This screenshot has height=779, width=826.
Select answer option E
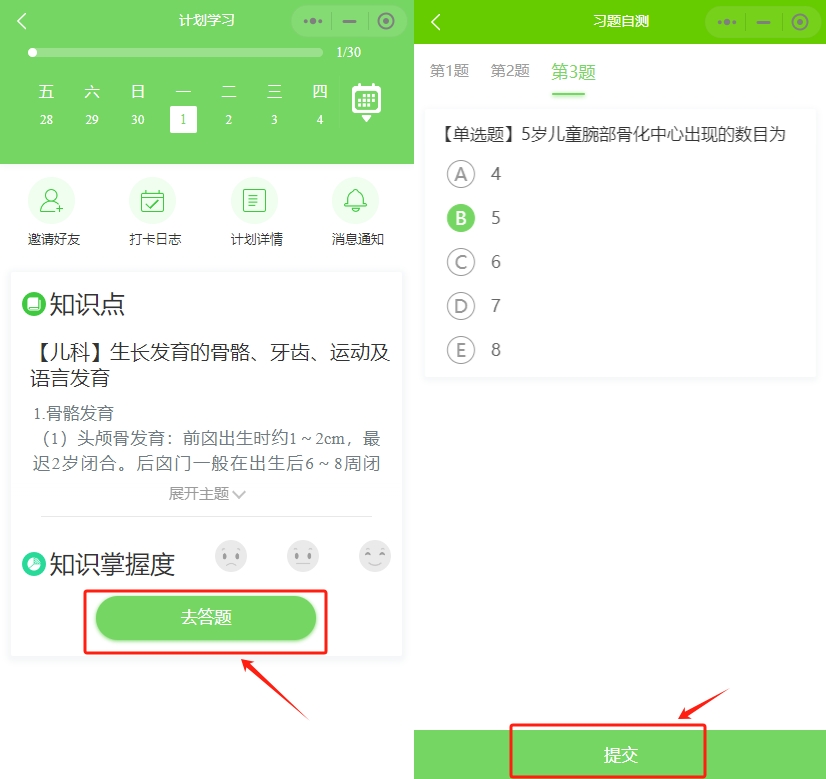(x=461, y=350)
